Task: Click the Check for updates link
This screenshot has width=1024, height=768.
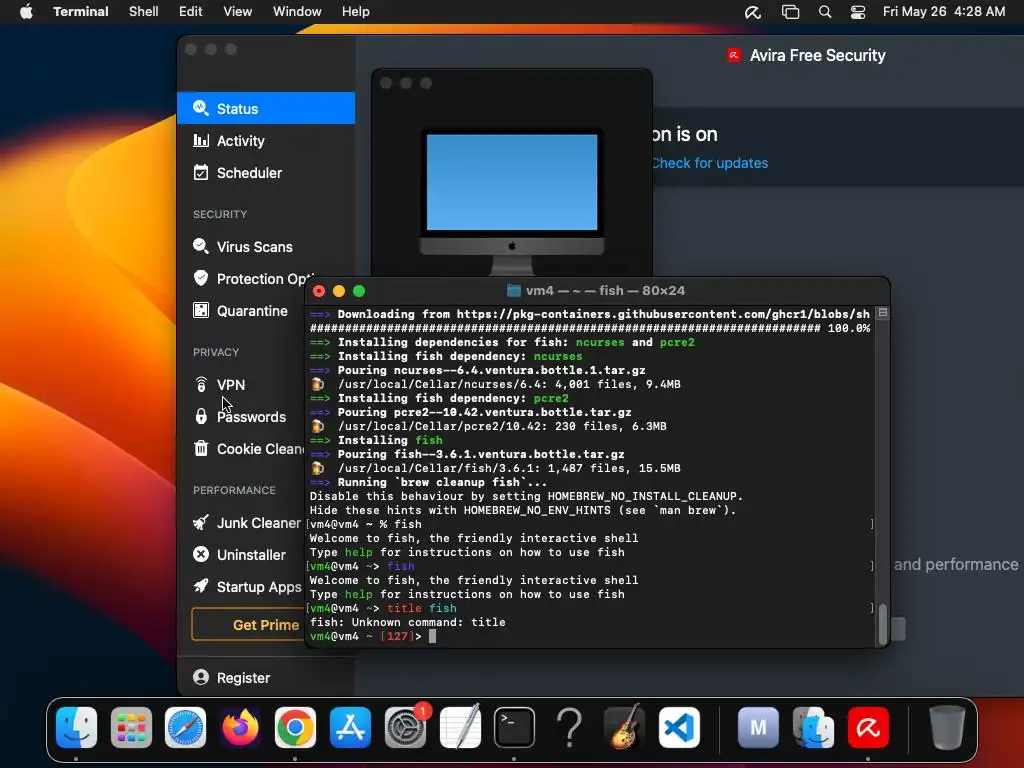Action: pos(710,163)
